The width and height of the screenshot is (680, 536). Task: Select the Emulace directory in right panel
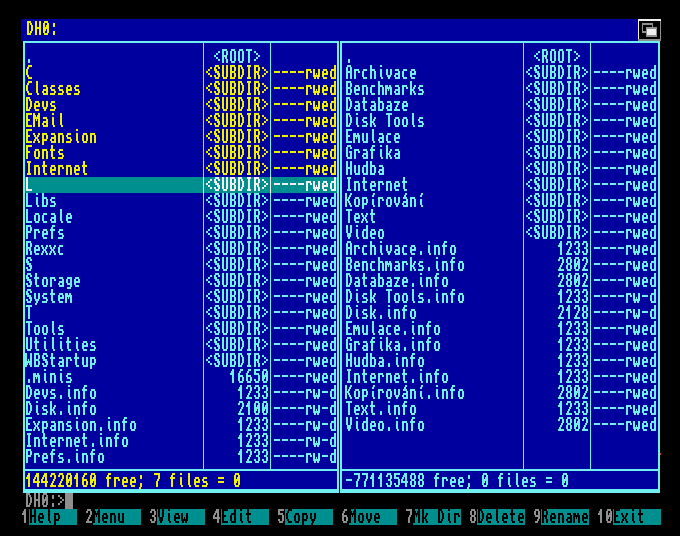373,137
